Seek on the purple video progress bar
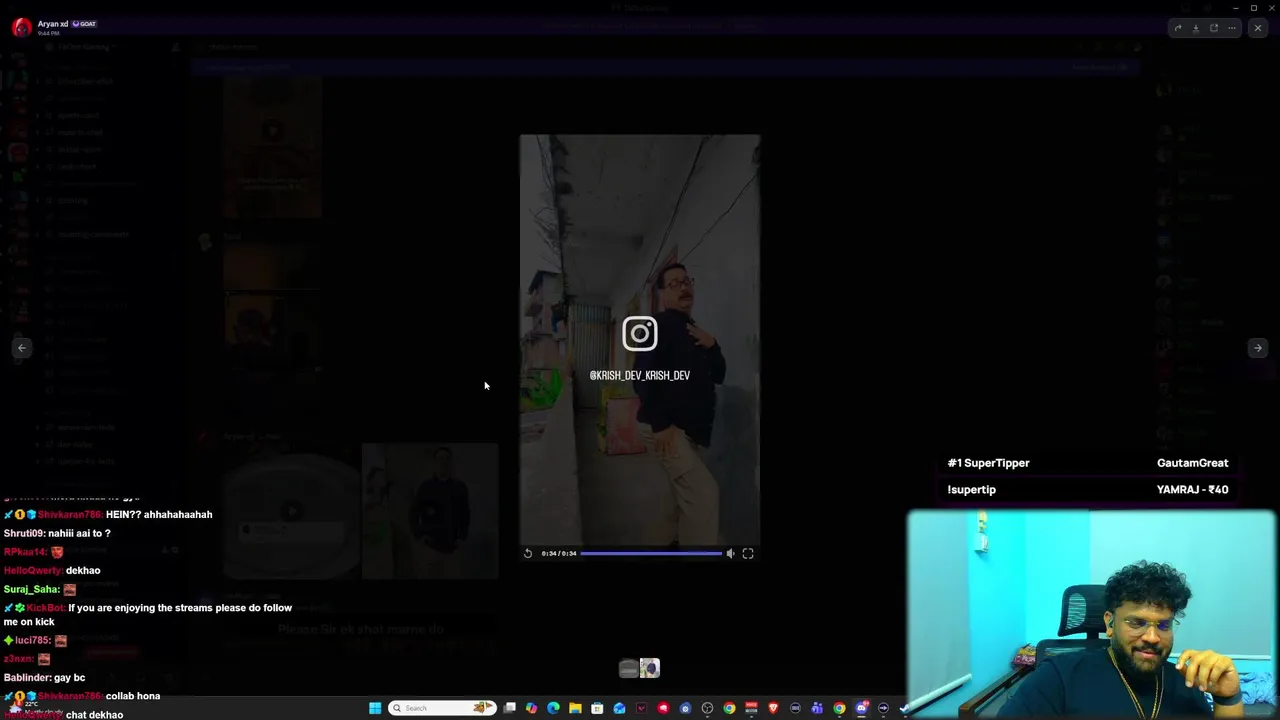 point(651,553)
